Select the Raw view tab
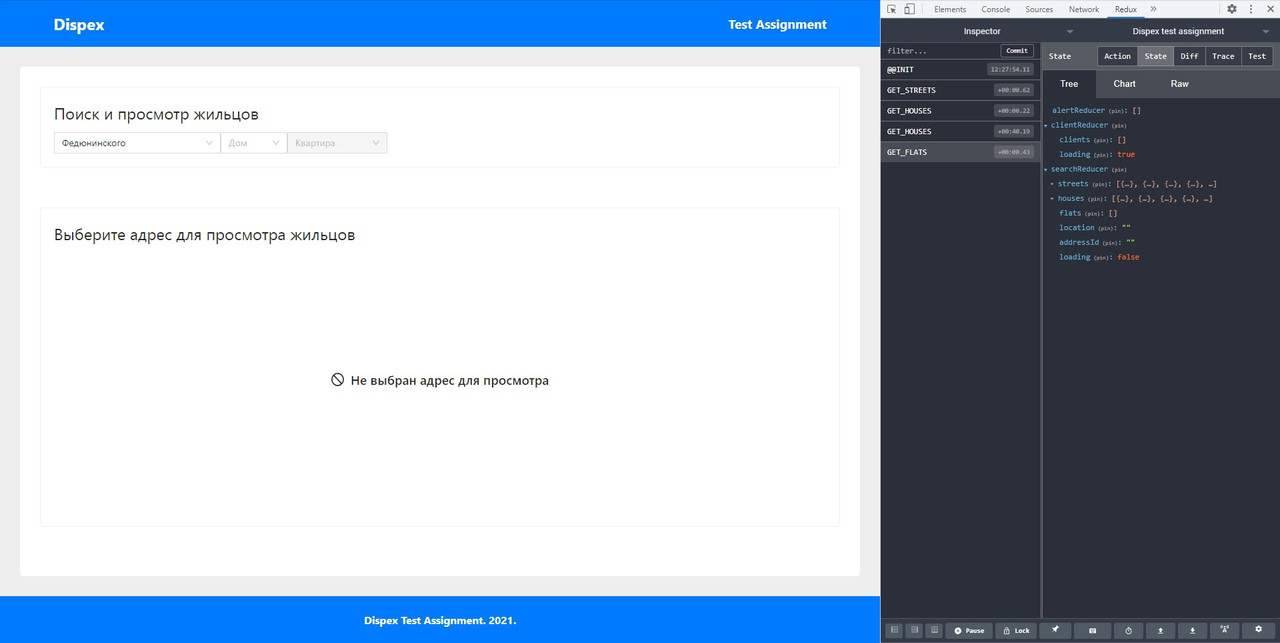The image size is (1280, 643). (1180, 84)
